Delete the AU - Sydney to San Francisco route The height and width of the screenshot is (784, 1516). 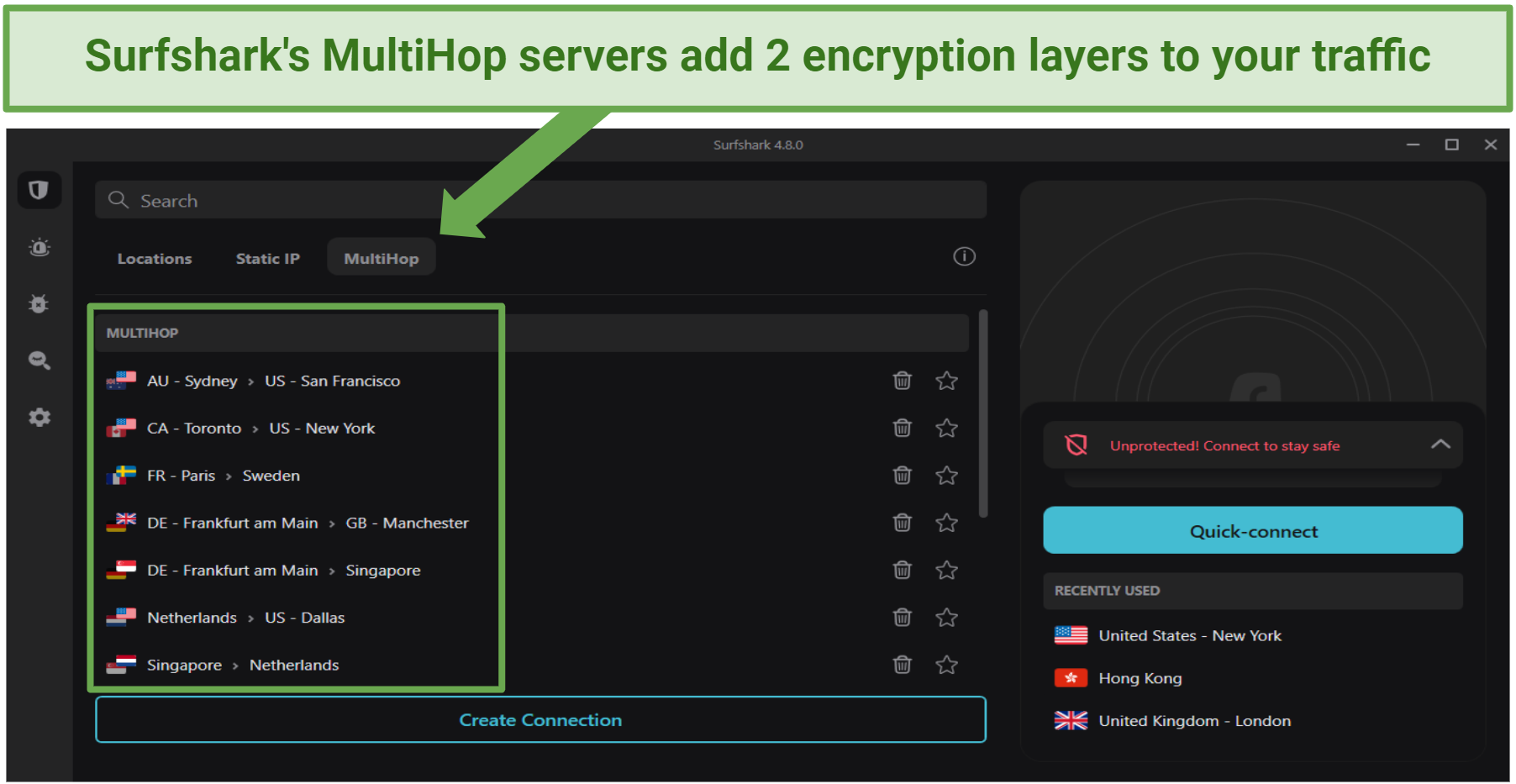pos(903,381)
